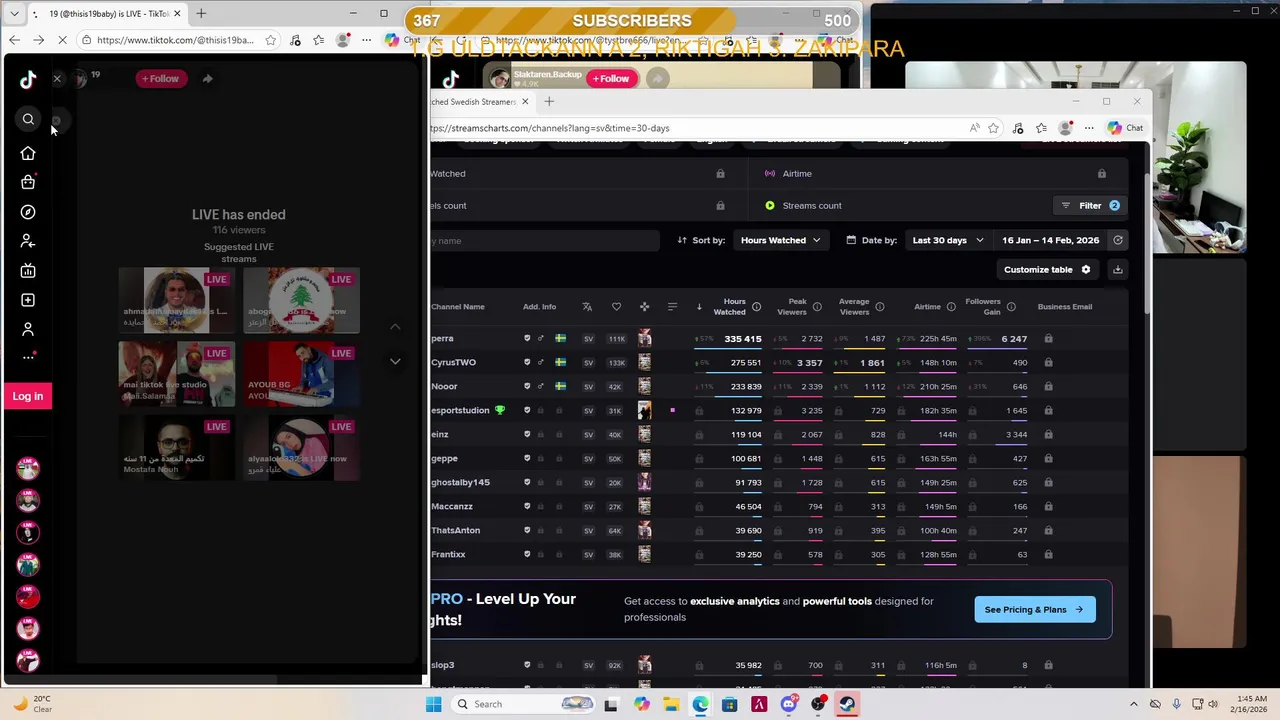Add TikTok page to favorites star

click(270, 40)
